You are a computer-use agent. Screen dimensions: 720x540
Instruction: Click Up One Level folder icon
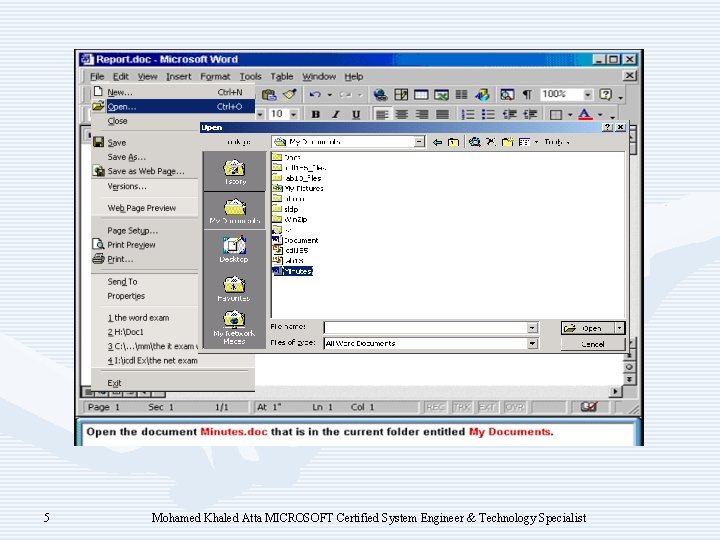453,142
